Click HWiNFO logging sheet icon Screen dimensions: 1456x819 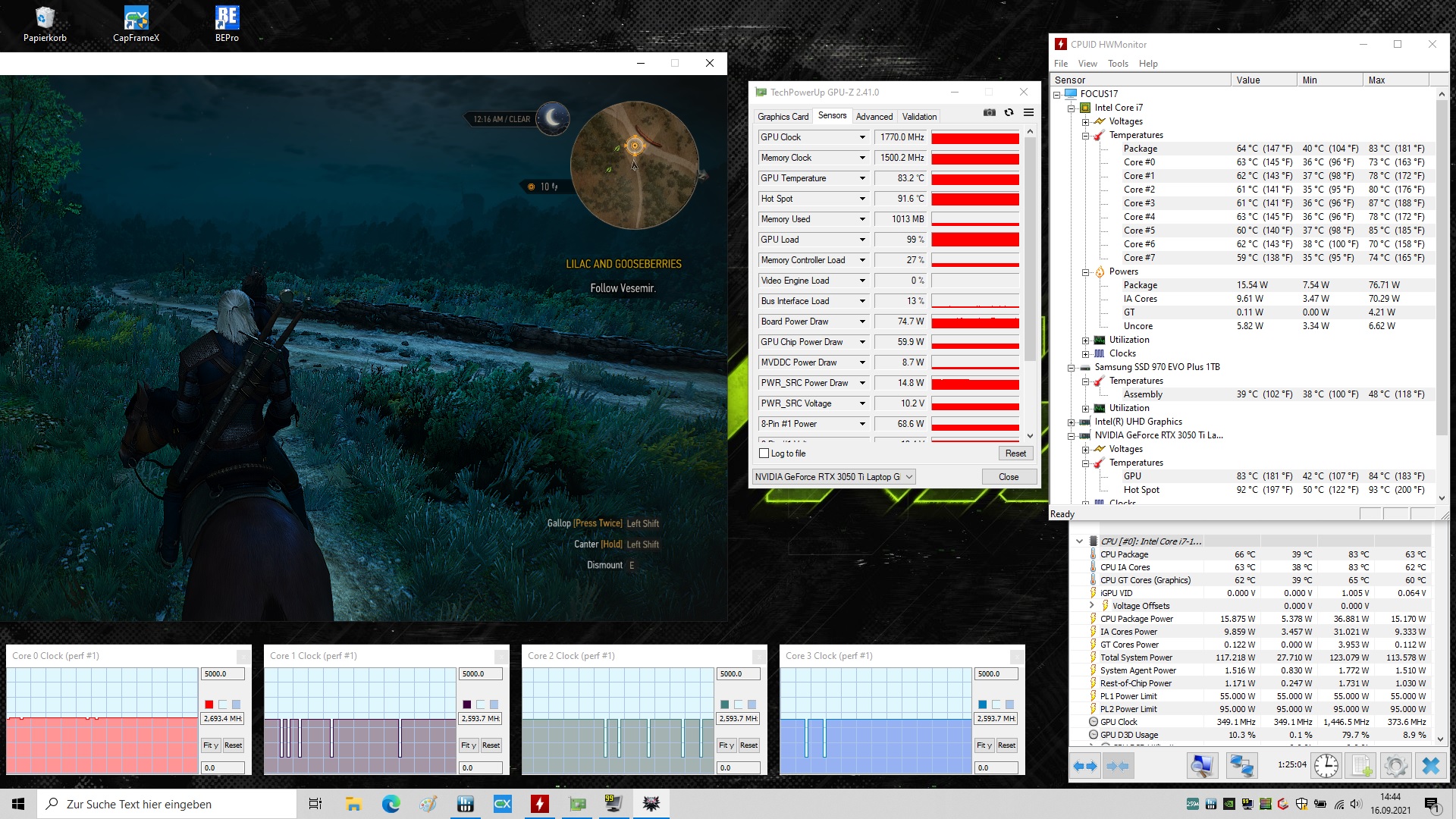coord(1362,766)
